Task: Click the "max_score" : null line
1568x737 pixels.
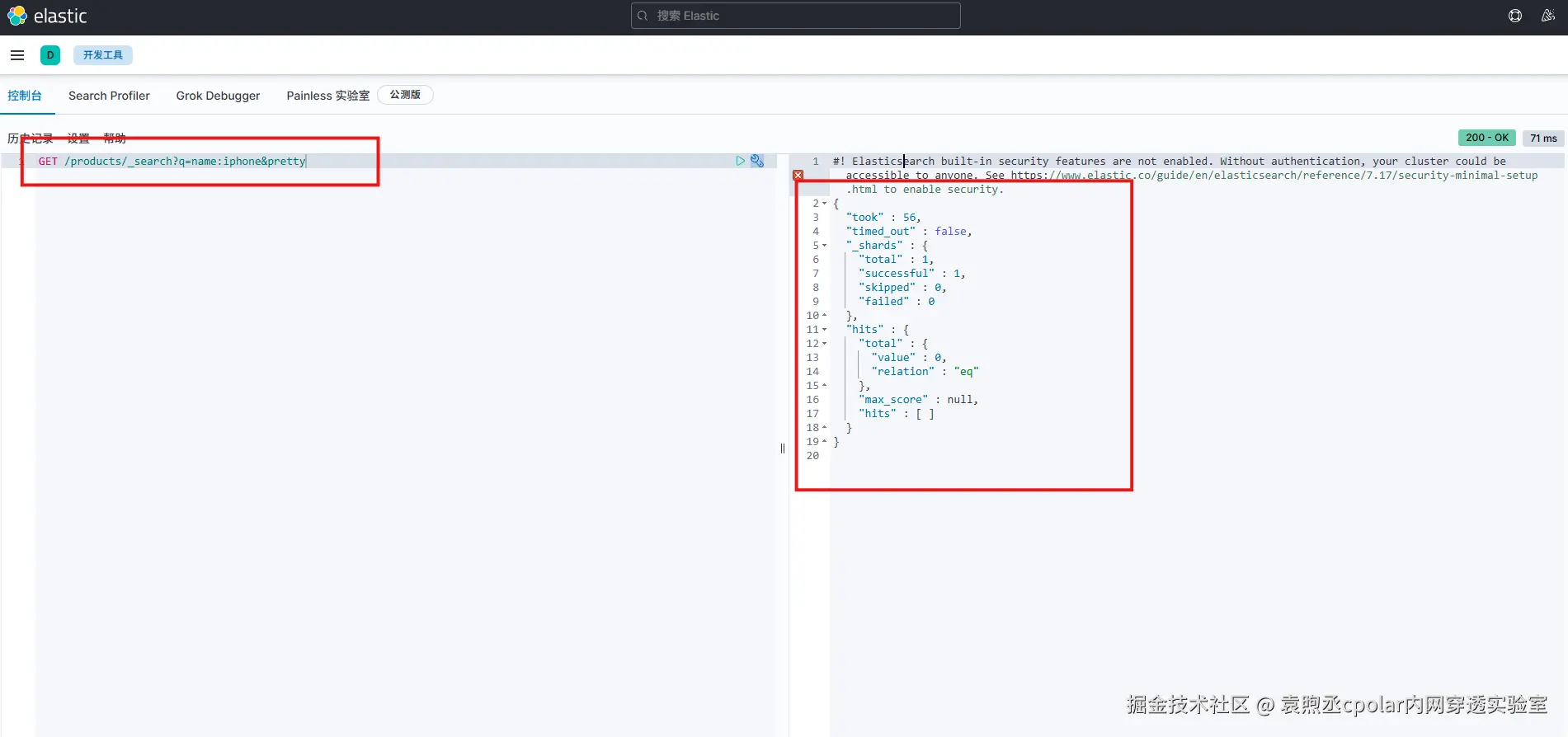Action: [x=918, y=400]
